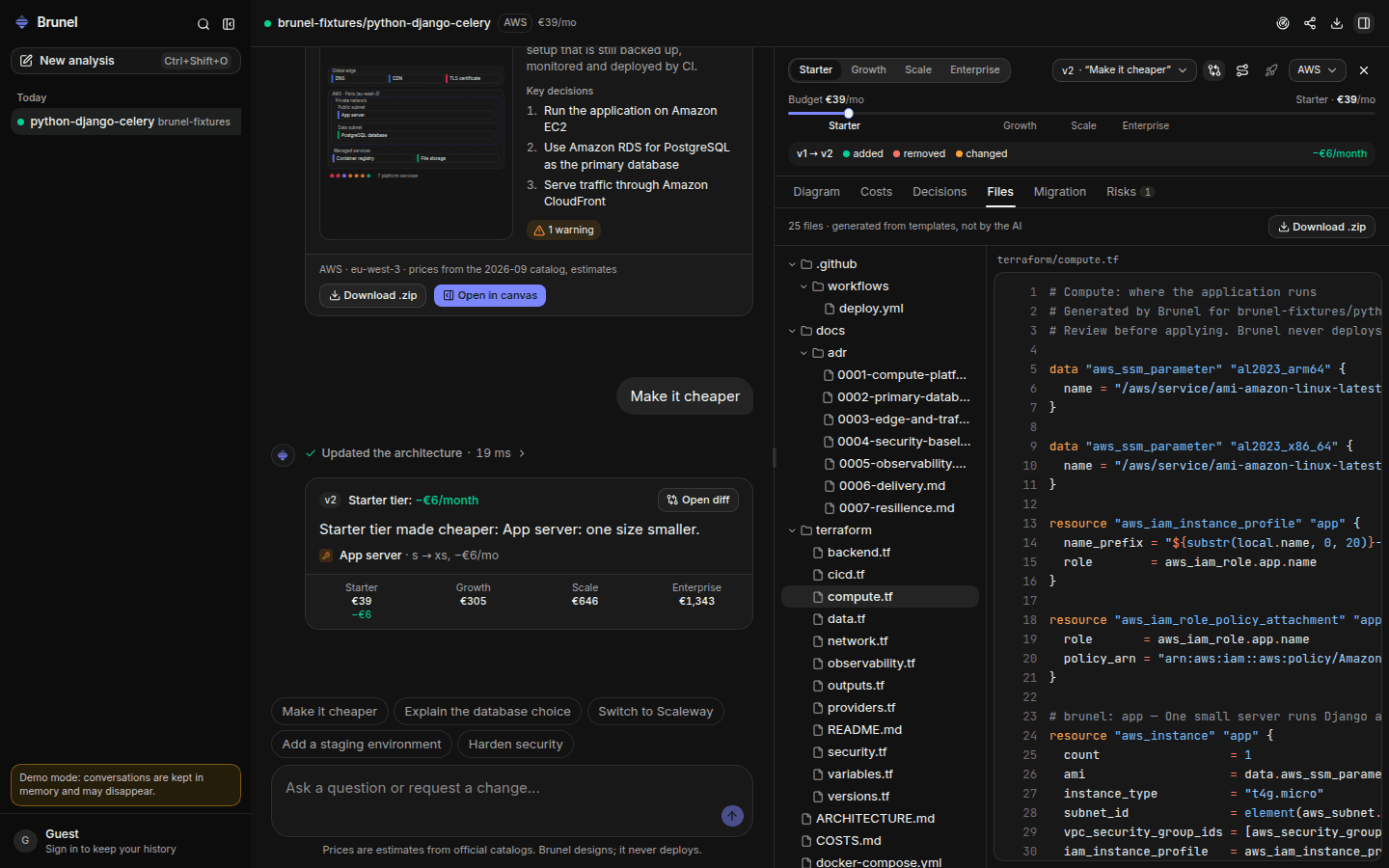Screen dimensions: 1389x868
Task: Open 0006-delivery.md in the file tree
Action: (x=880, y=486)
